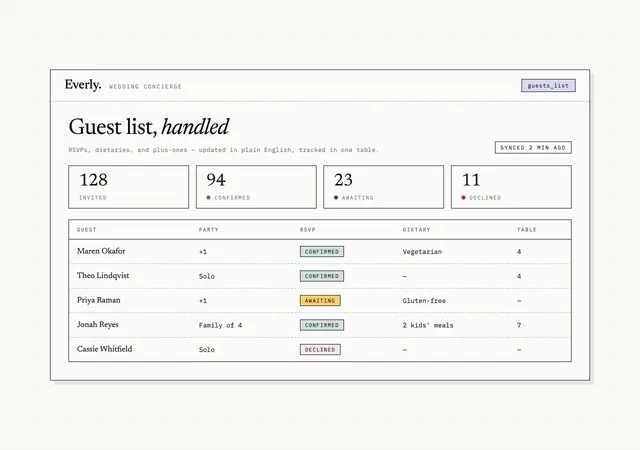Viewport: 640px width, 450px height.
Task: Click the Wedding Concierge label
Action: (x=145, y=87)
